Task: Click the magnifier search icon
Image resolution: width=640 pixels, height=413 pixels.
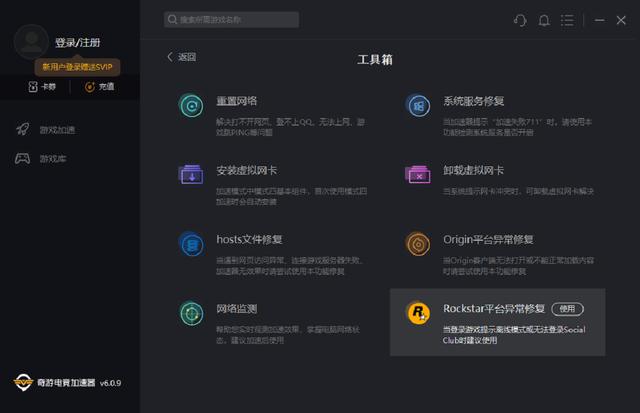Action: [172, 19]
